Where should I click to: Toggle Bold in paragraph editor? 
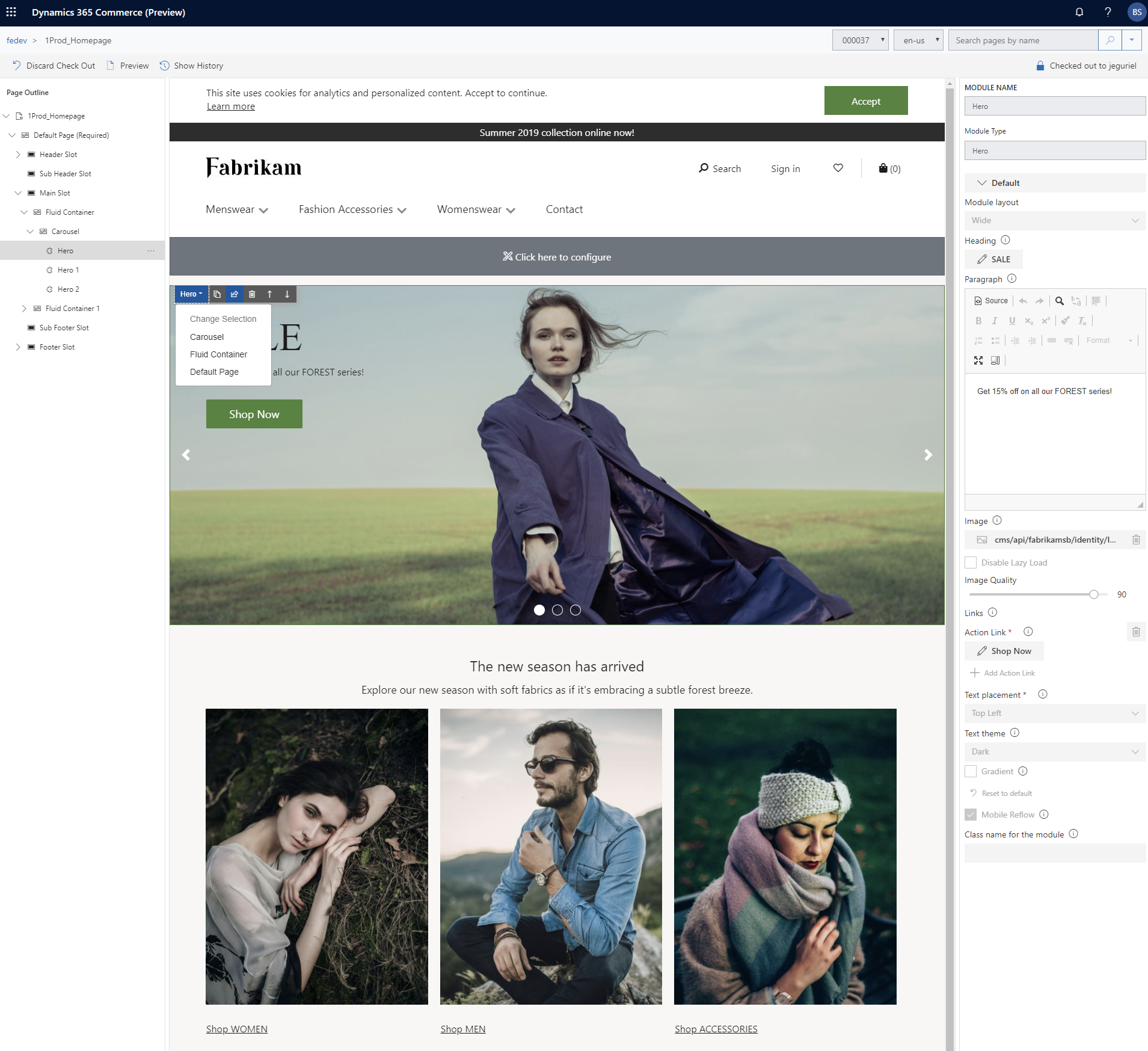click(978, 321)
